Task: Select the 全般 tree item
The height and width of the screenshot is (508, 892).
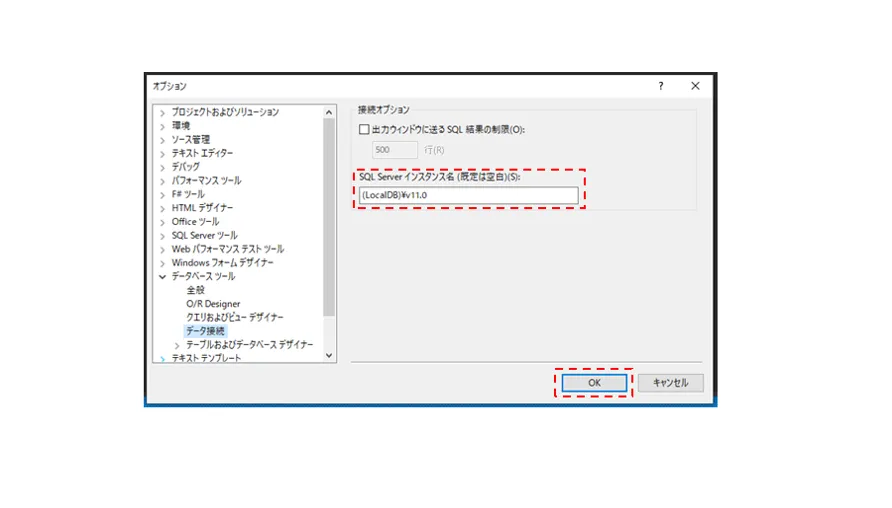Action: (195, 290)
